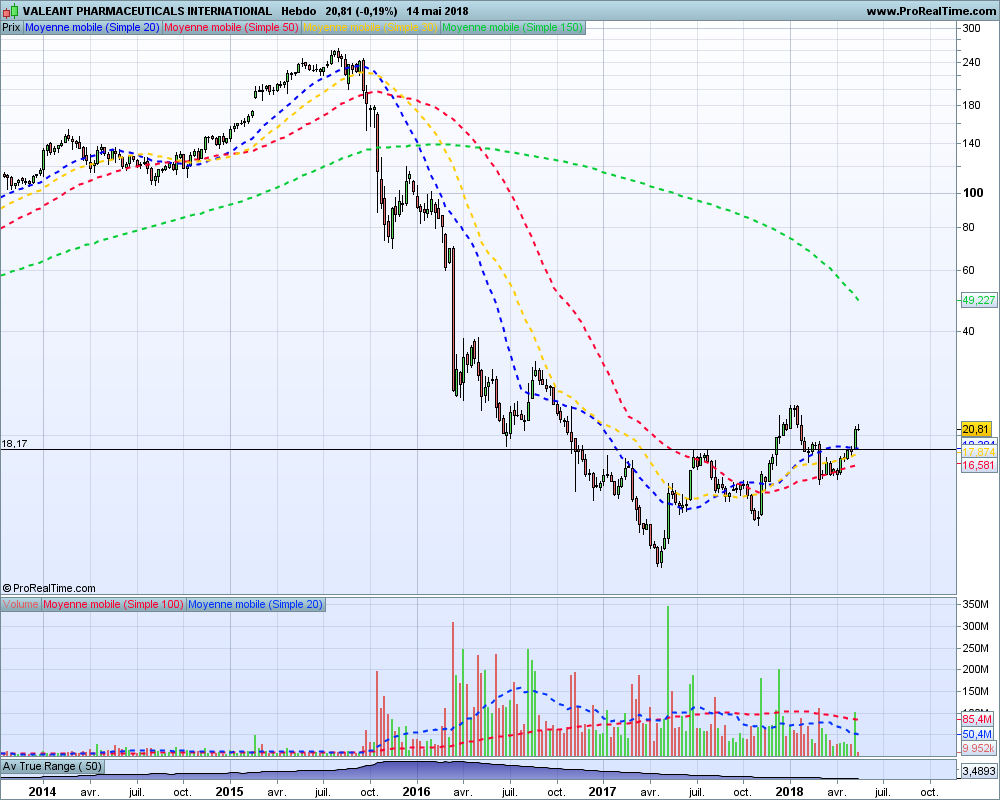Click the 2016 year label on time axis
The width and height of the screenshot is (1000, 800).
pos(416,792)
